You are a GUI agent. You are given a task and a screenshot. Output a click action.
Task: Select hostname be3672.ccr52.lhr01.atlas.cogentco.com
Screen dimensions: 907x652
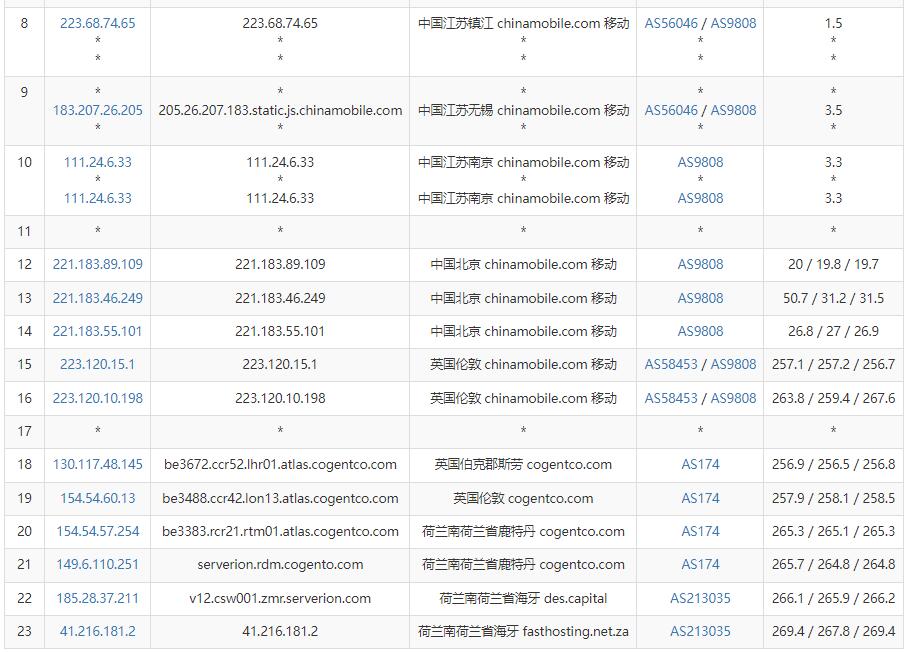[280, 465]
